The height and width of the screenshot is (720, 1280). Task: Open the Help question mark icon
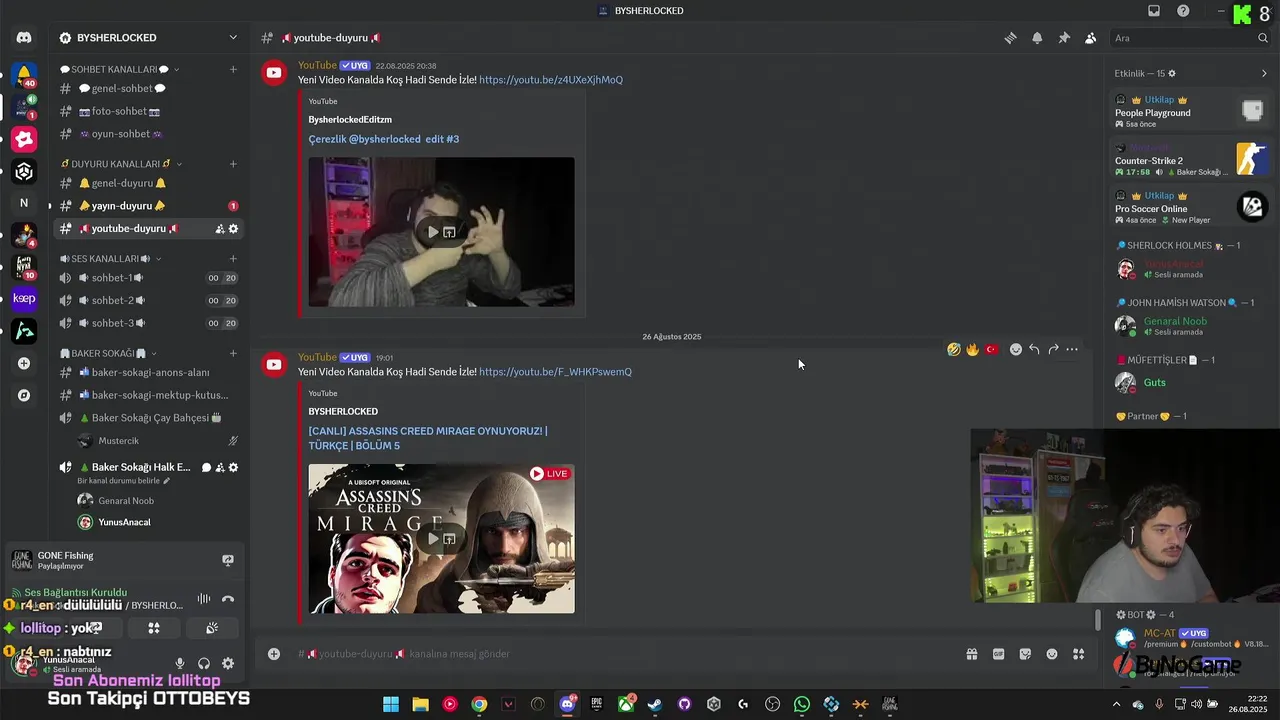[x=1183, y=11]
